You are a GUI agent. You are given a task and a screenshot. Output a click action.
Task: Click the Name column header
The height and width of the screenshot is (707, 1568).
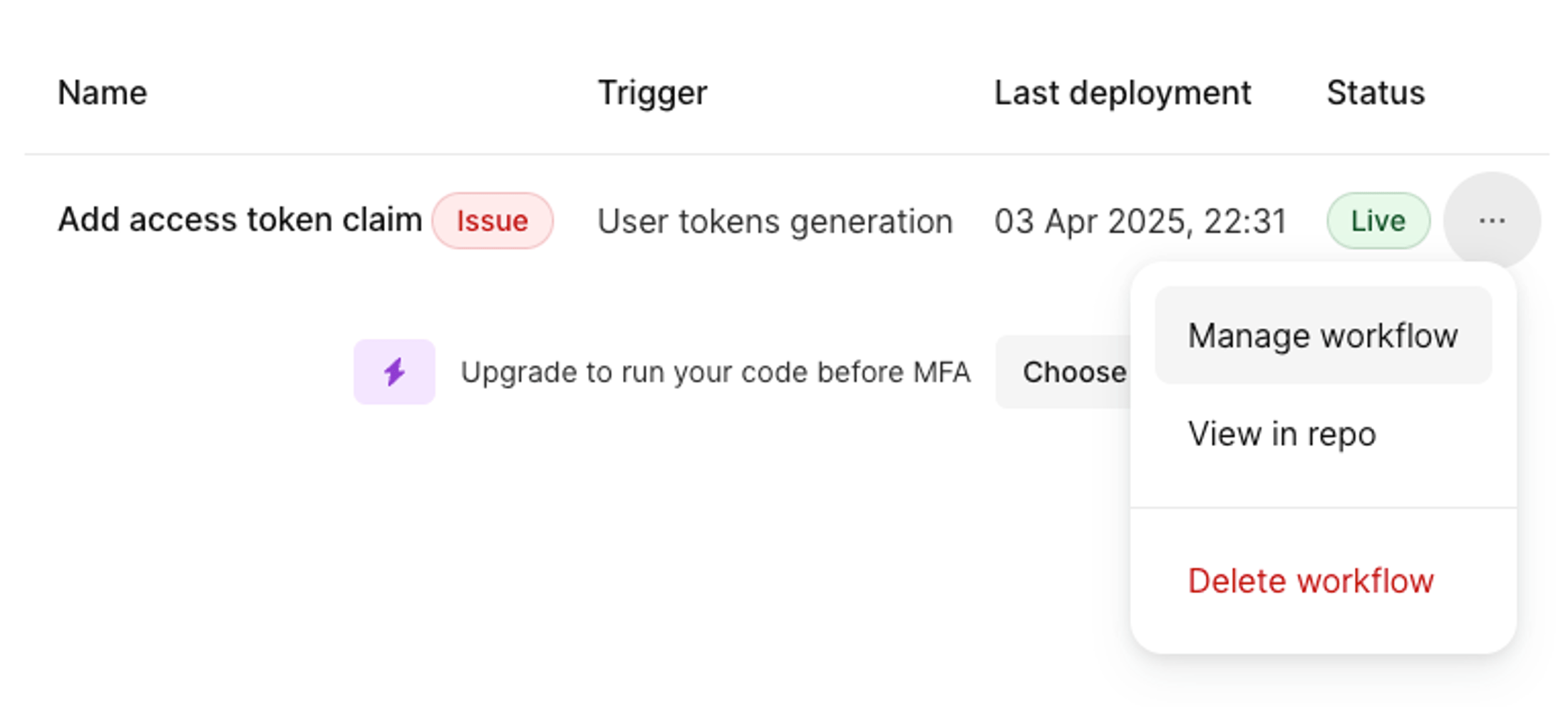point(102,93)
